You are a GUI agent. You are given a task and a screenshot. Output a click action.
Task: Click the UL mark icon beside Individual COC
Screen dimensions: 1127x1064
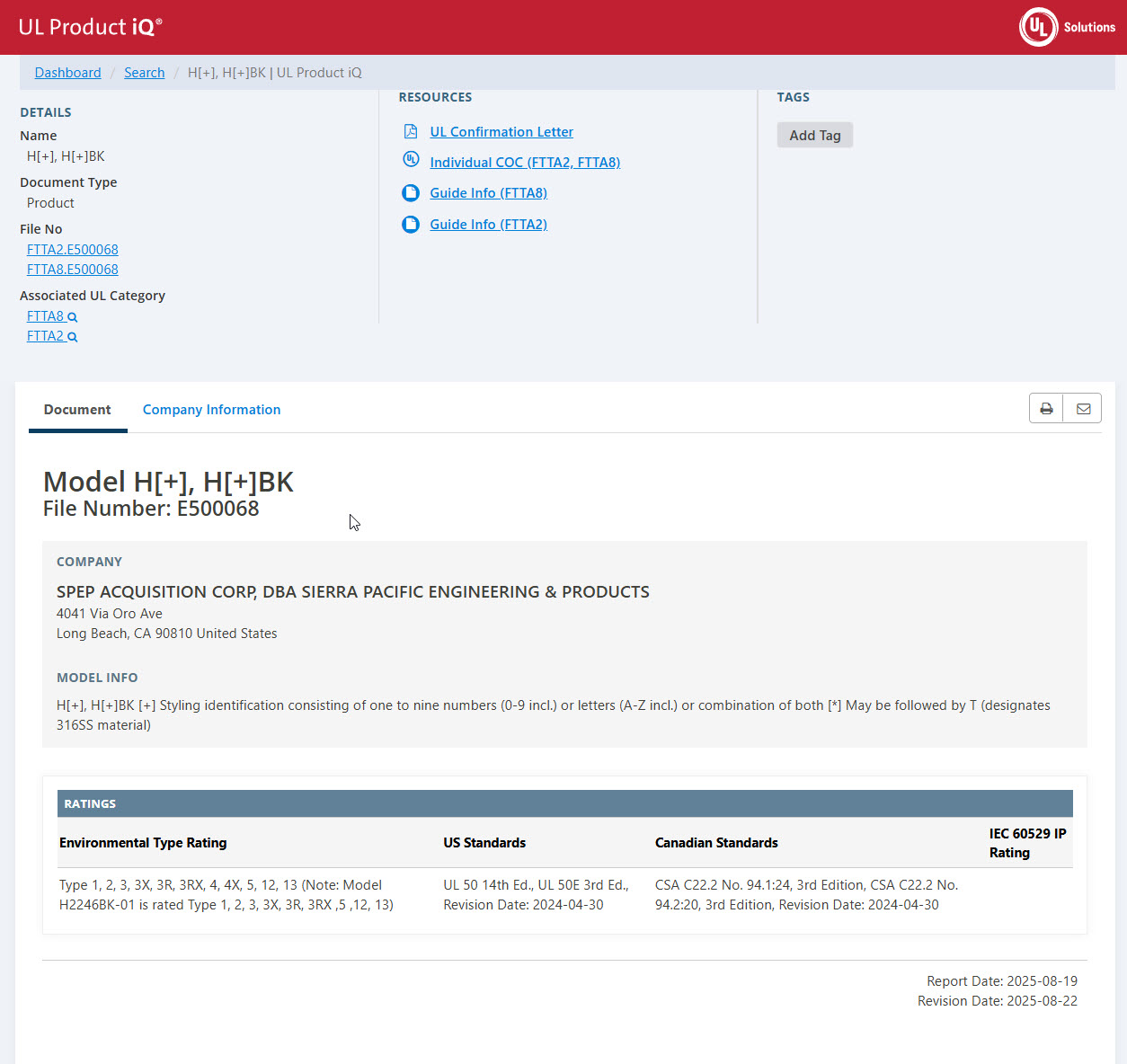pos(411,160)
